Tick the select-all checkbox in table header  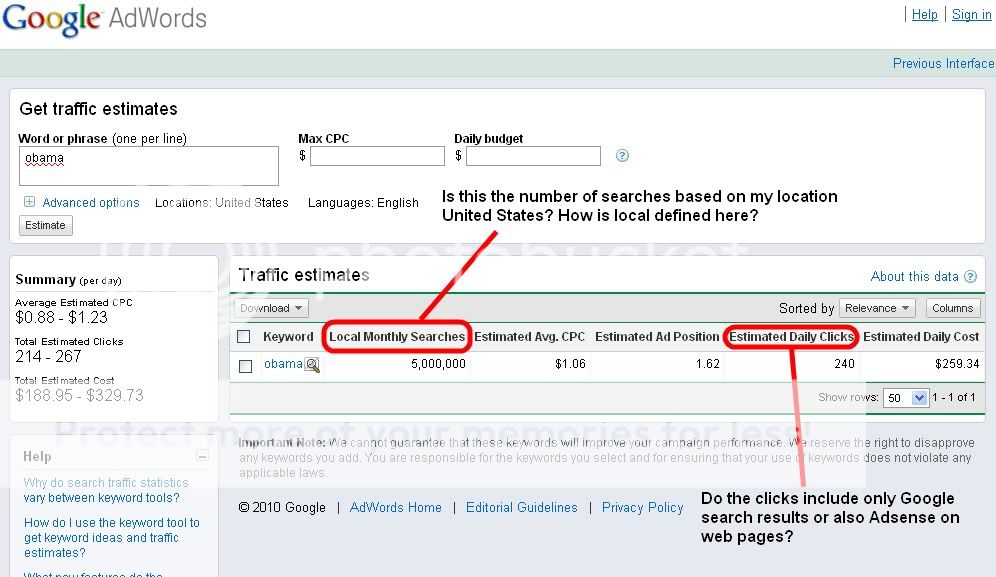(243, 337)
